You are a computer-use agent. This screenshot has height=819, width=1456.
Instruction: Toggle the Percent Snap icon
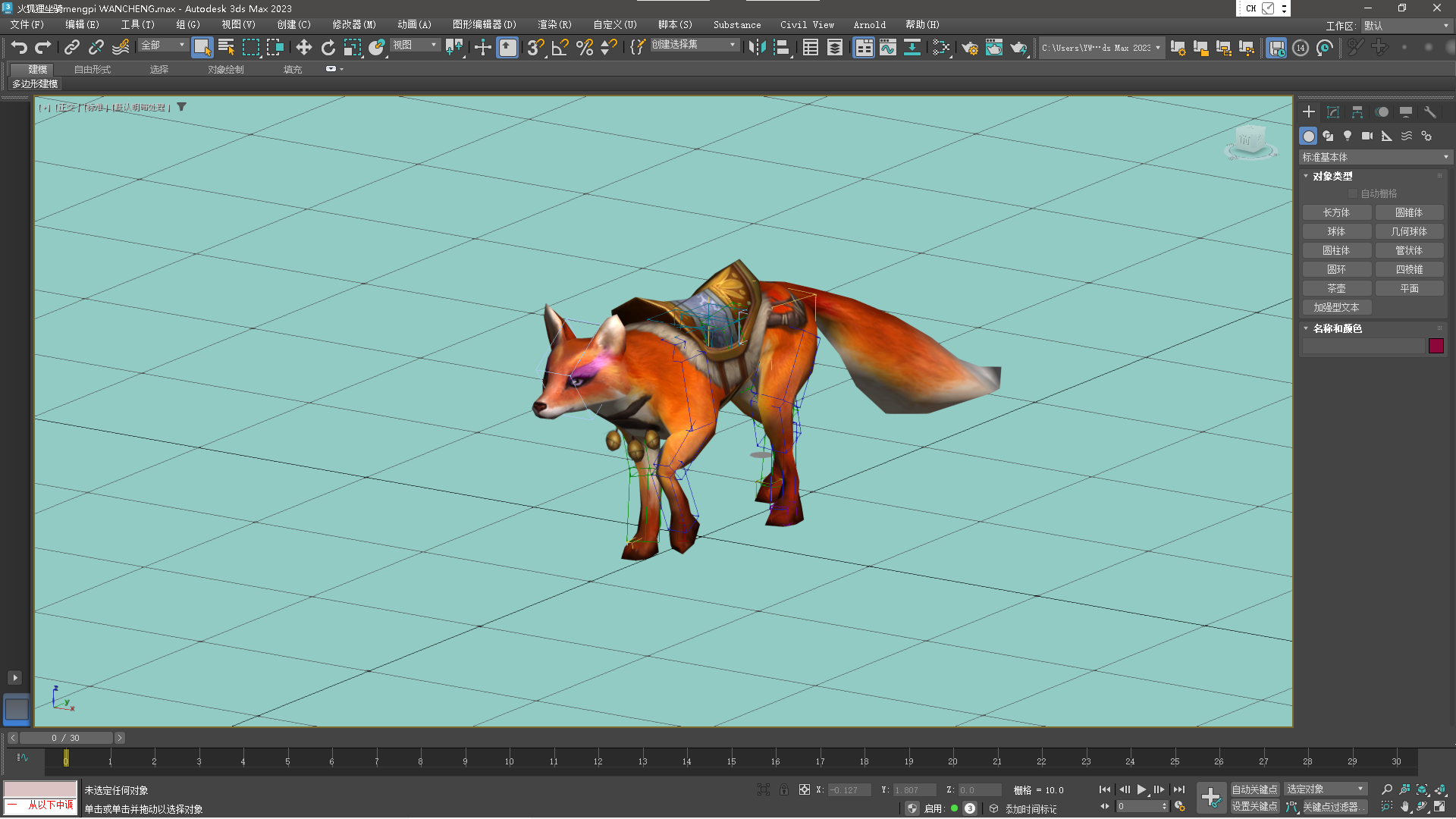coord(584,47)
